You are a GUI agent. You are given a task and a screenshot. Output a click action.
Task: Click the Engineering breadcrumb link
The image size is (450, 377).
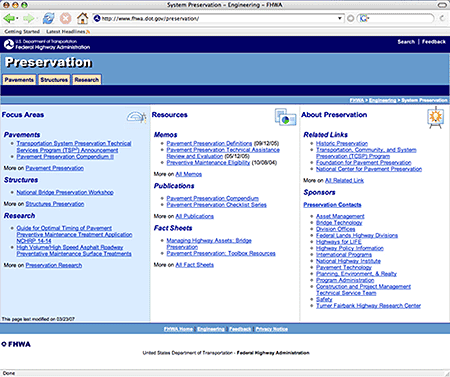click(x=382, y=100)
